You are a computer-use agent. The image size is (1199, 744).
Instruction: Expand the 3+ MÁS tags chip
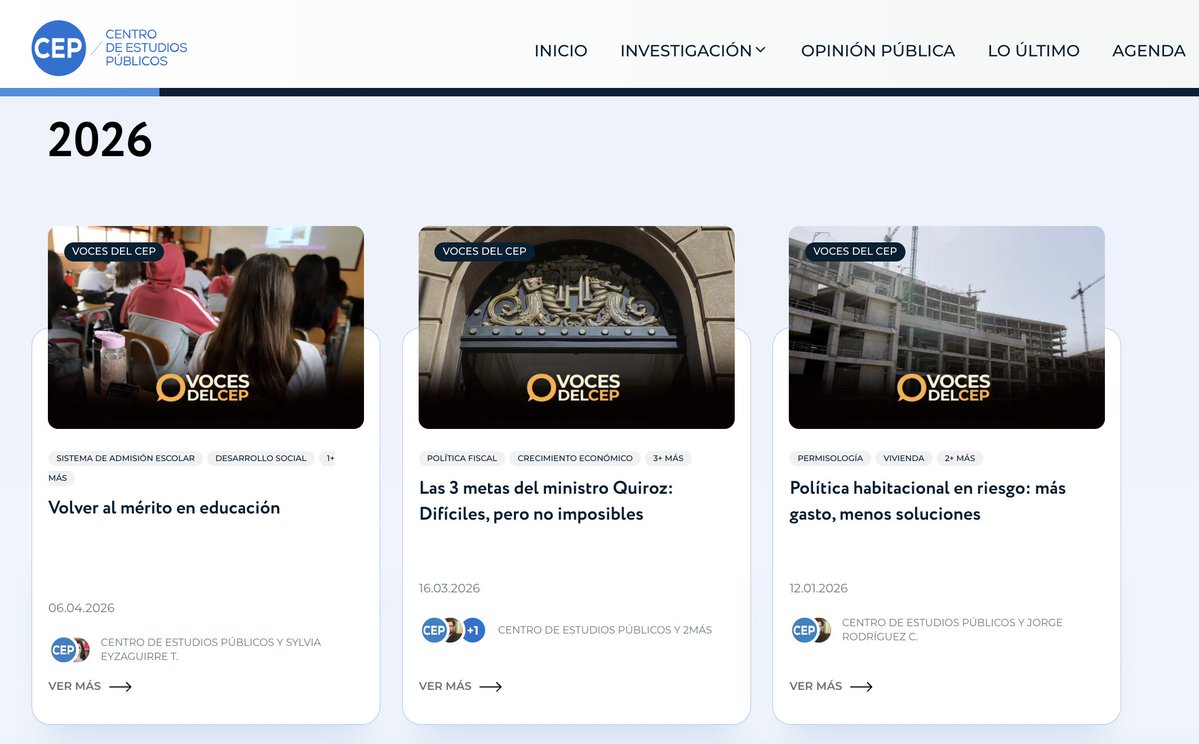(668, 458)
